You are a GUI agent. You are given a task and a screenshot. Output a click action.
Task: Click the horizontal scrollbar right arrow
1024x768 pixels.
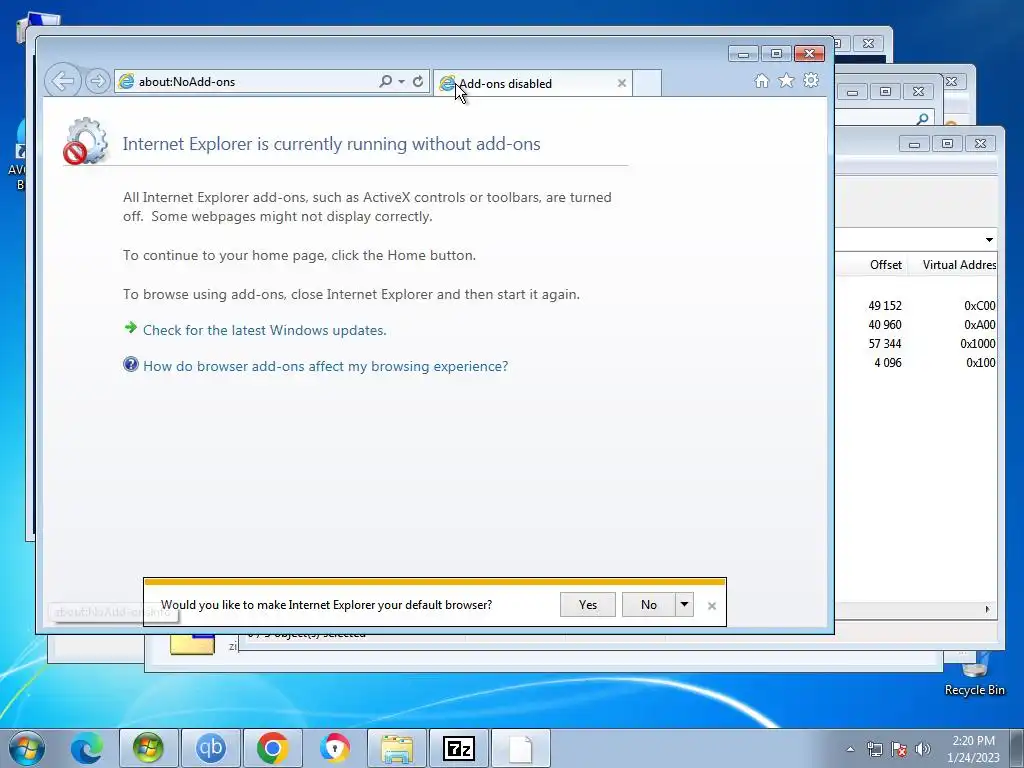coord(987,609)
